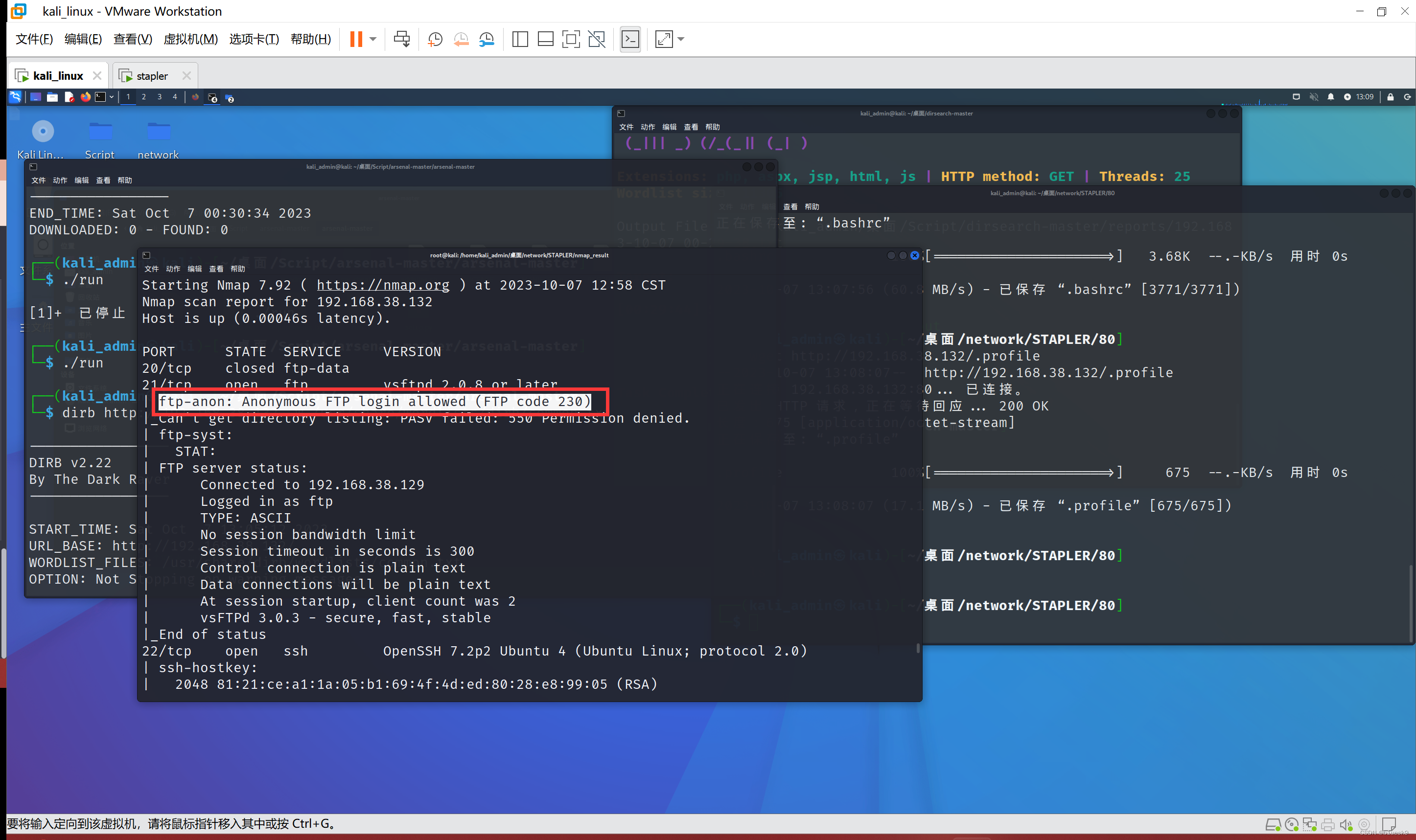Click the notification bell in the system tray
Image resolution: width=1416 pixels, height=840 pixels.
(1331, 97)
